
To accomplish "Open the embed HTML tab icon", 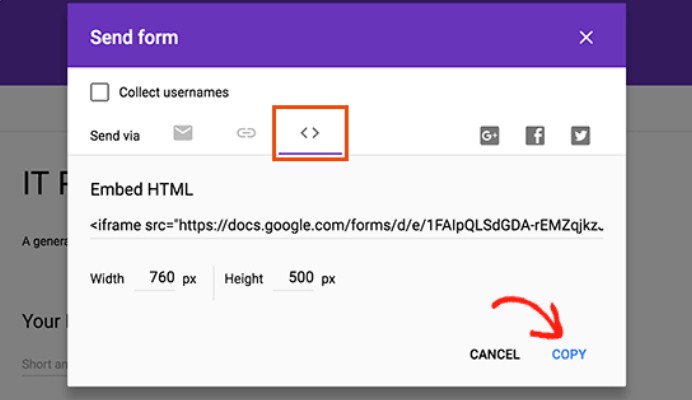I will pos(310,133).
